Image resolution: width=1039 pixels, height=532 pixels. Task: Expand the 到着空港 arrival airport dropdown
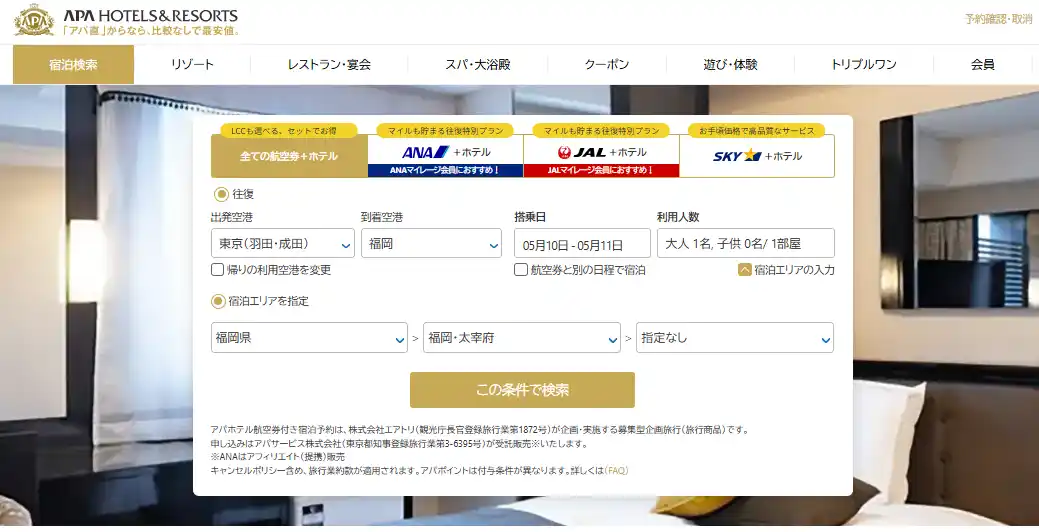click(x=431, y=243)
